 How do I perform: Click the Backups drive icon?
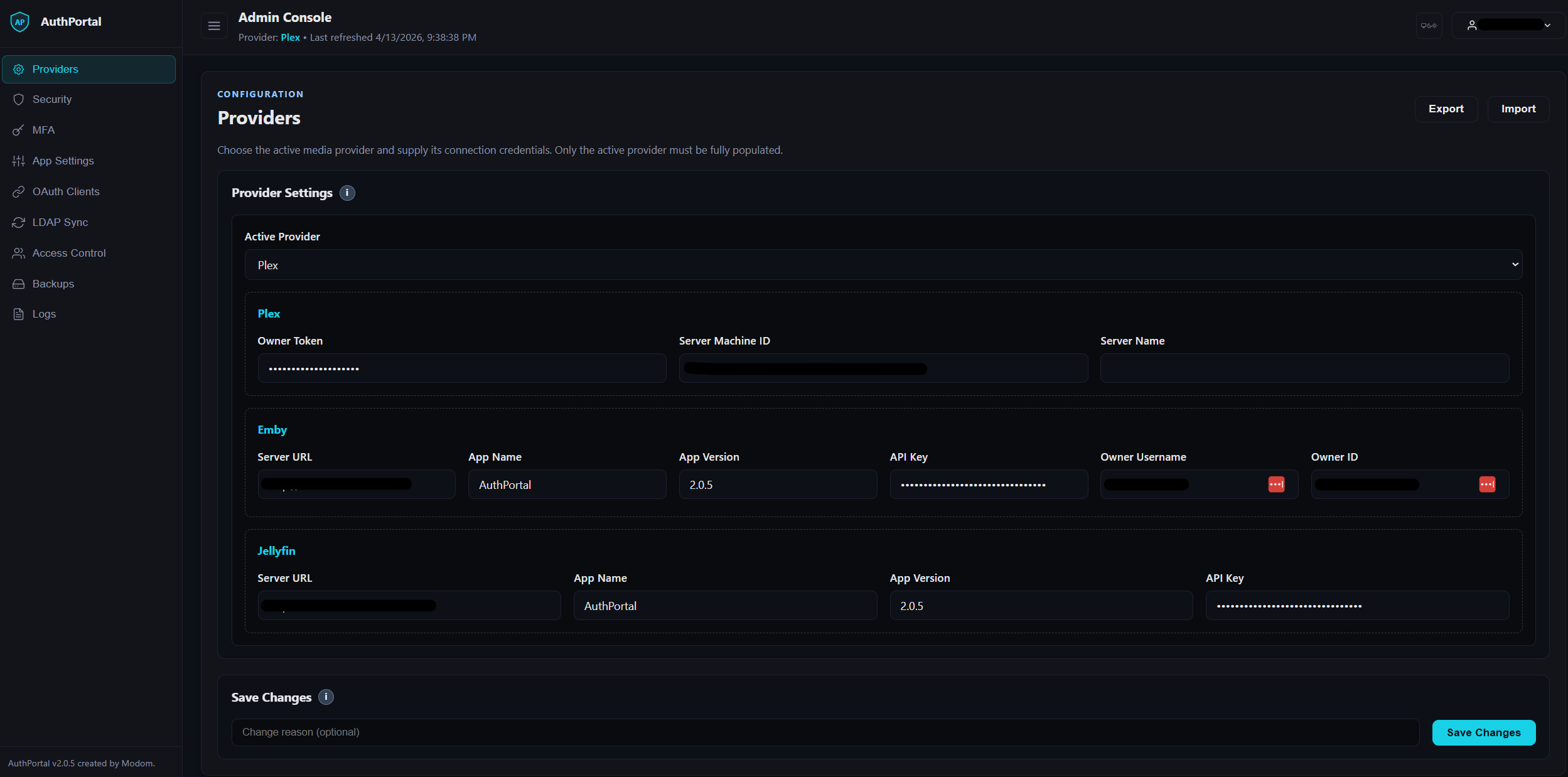pyautogui.click(x=19, y=284)
